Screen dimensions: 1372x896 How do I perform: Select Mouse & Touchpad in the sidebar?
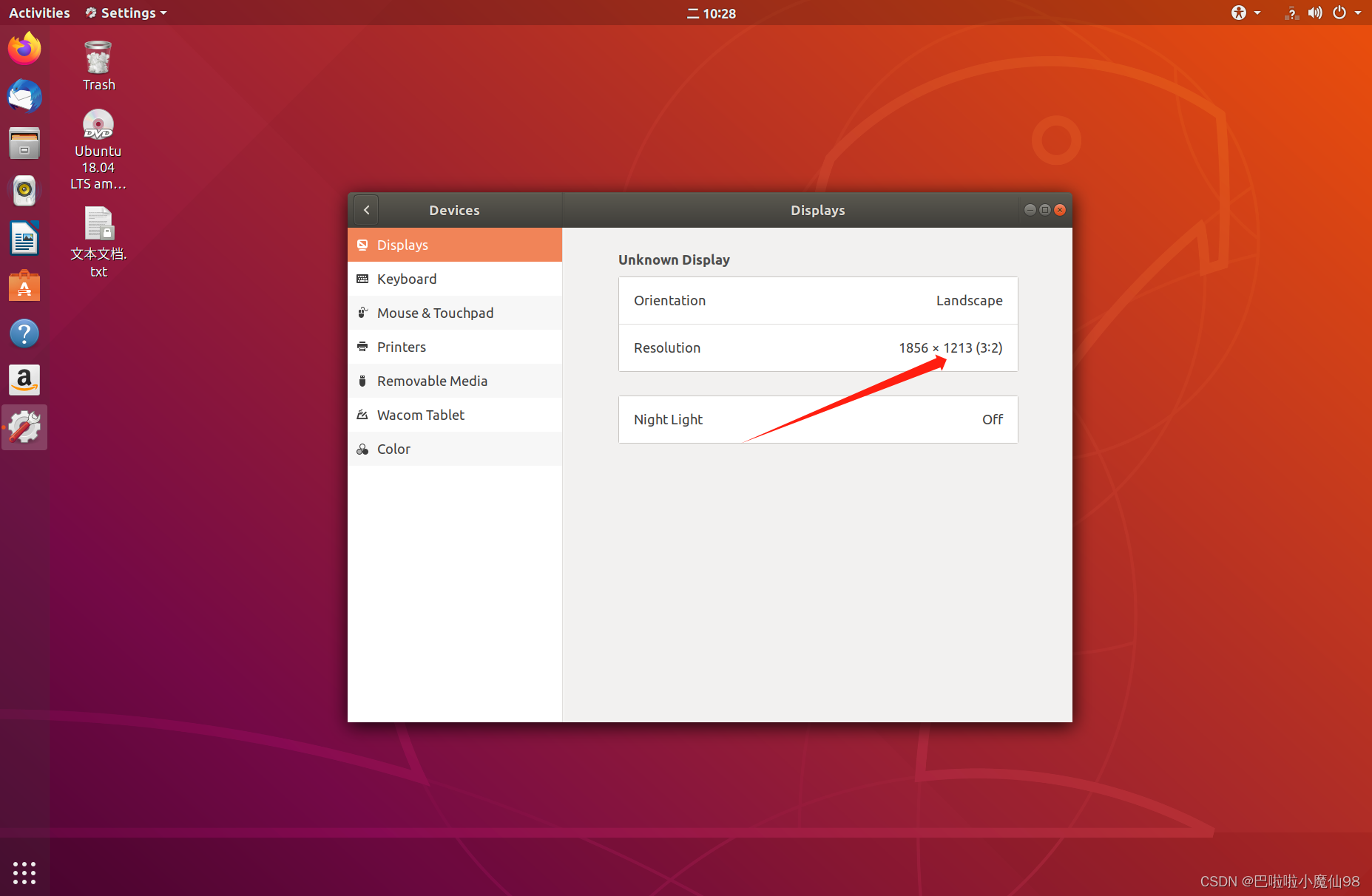(x=435, y=313)
